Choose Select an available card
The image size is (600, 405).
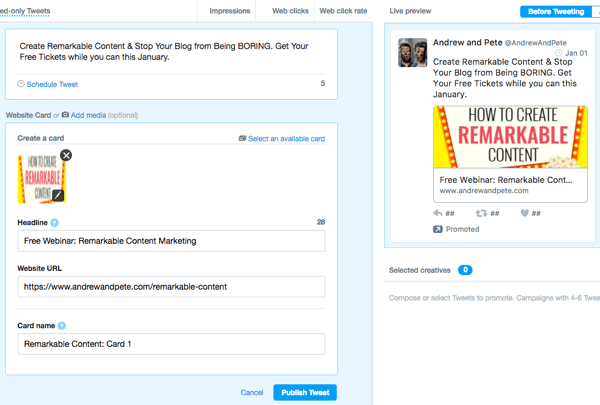pos(286,139)
